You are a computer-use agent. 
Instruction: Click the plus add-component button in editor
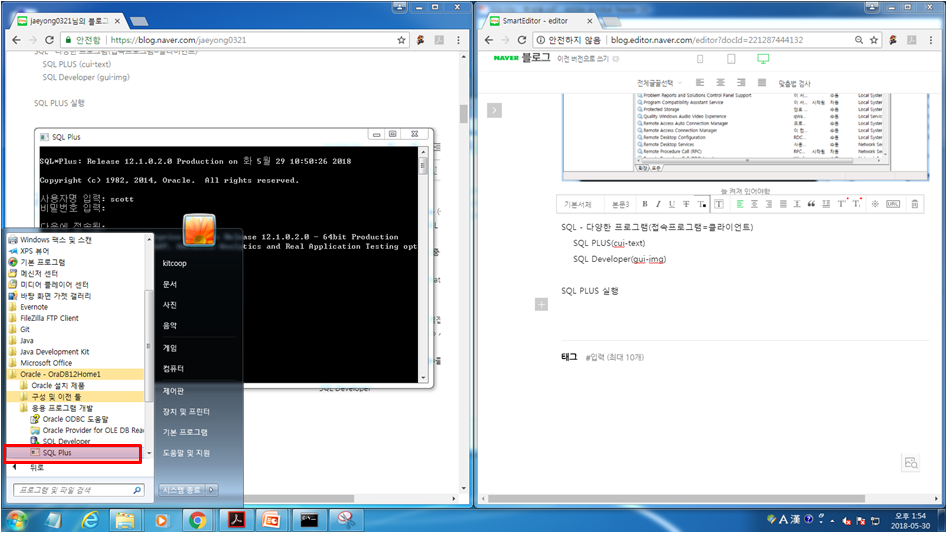pos(541,304)
